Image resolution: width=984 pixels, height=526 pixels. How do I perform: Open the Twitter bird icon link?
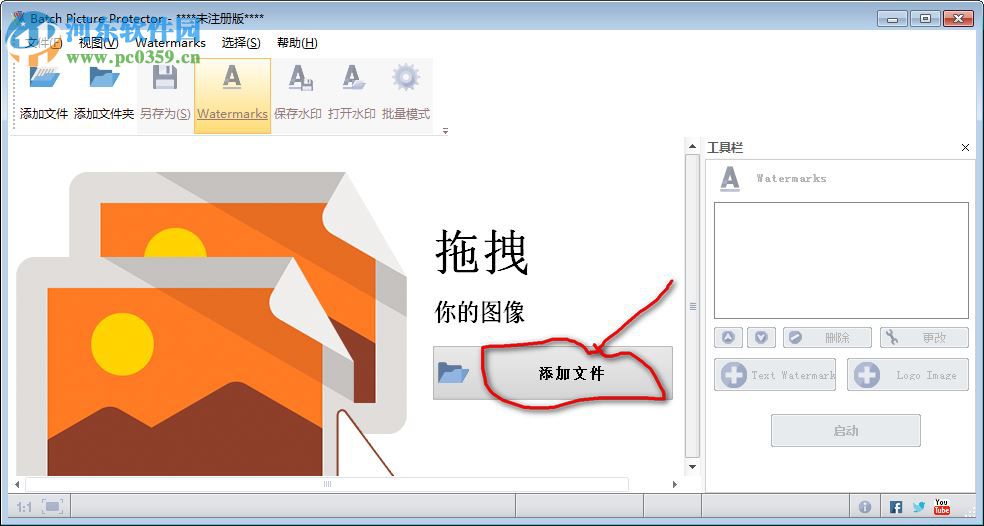point(919,507)
